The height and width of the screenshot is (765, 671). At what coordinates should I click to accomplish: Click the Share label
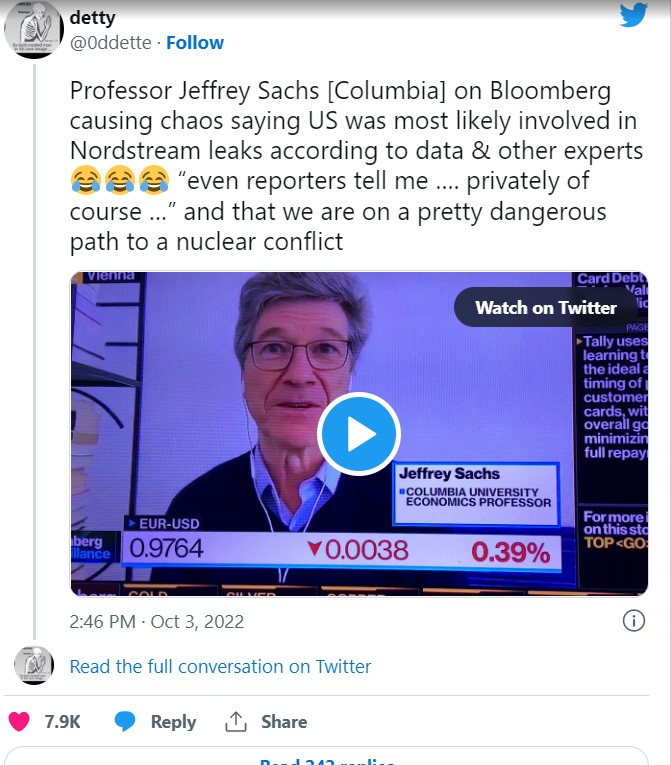click(284, 721)
